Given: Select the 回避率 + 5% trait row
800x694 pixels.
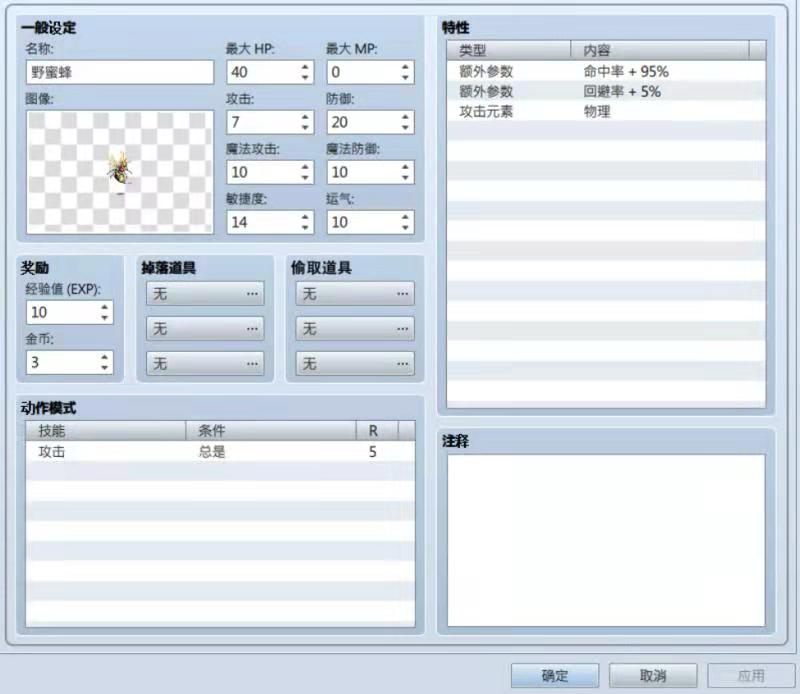Looking at the screenshot, I should 606,91.
